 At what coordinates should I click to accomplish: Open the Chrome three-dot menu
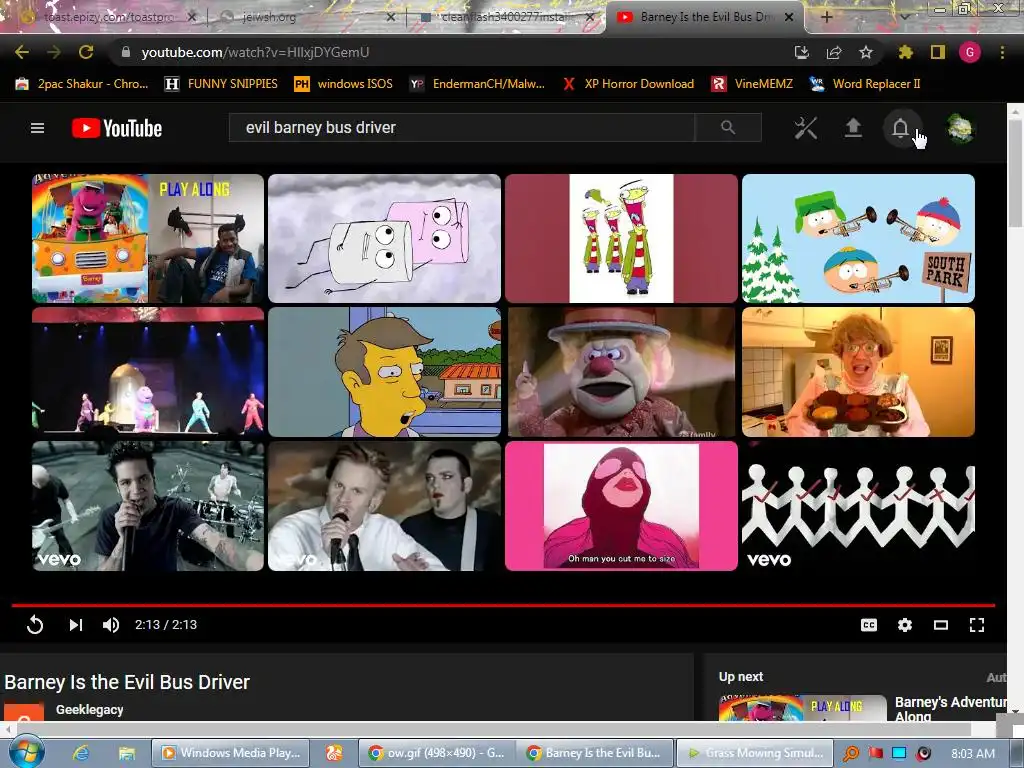1002,52
